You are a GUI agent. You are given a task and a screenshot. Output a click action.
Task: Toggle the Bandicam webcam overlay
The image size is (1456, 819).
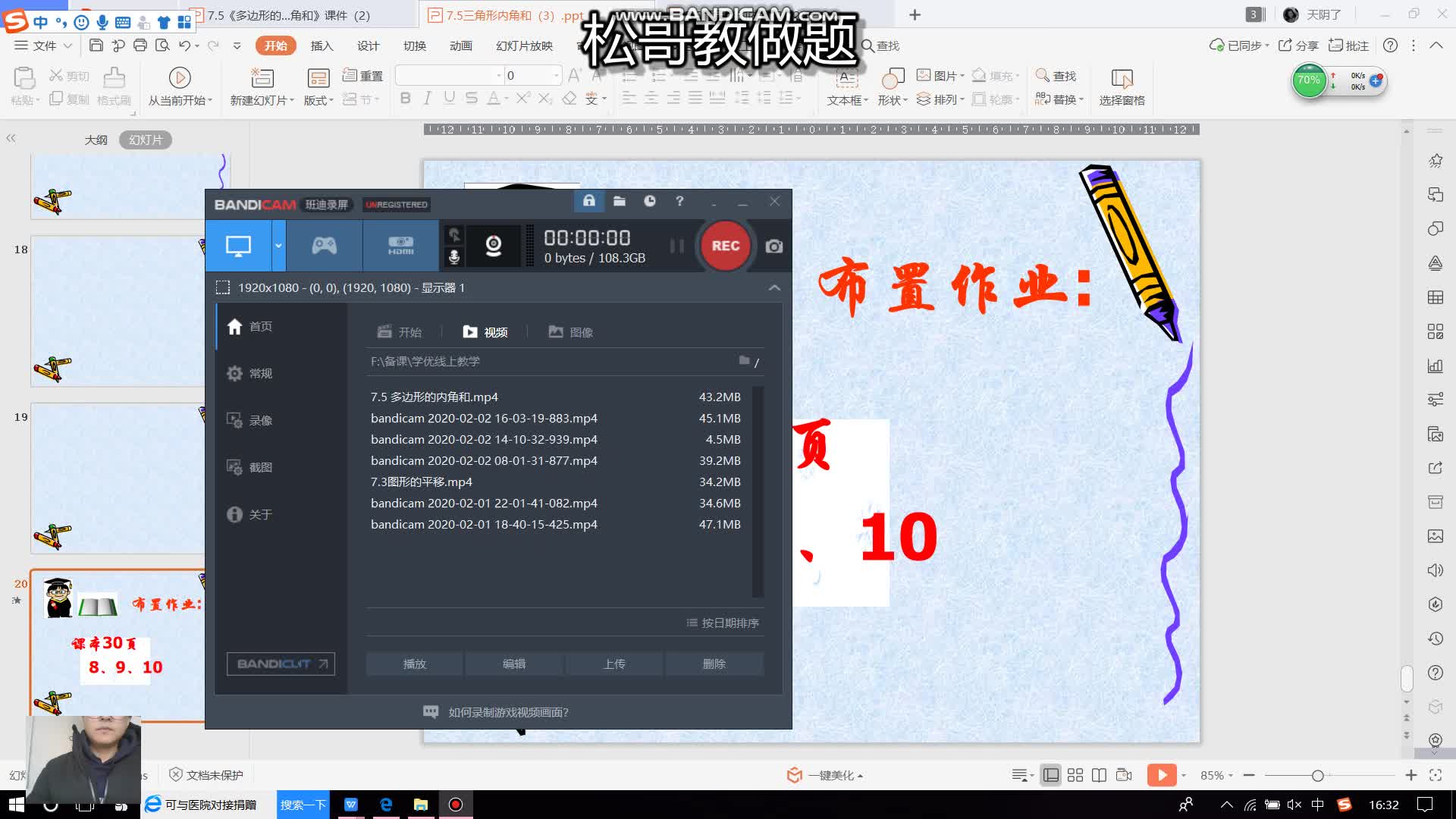(494, 246)
